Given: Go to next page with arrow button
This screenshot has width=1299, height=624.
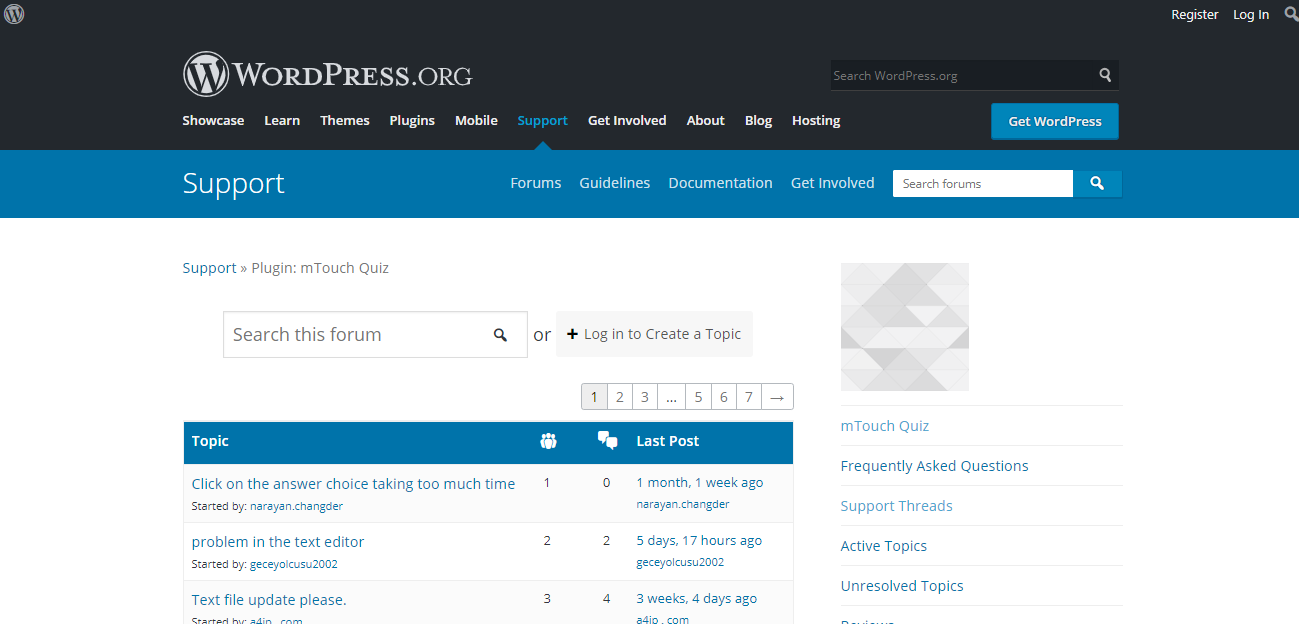Looking at the screenshot, I should coord(777,397).
